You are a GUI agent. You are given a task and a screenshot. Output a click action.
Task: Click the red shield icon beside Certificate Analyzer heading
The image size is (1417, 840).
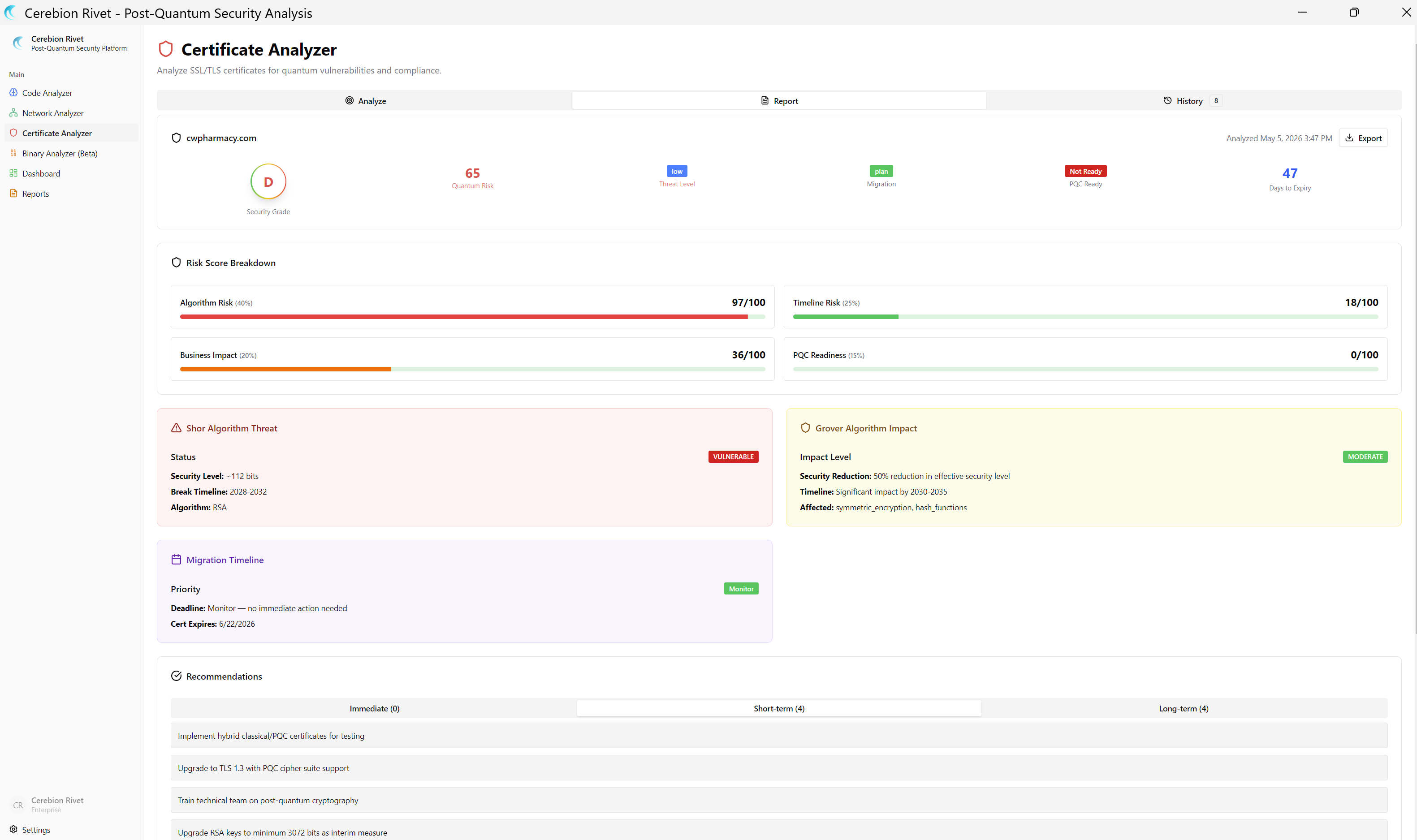(166, 49)
